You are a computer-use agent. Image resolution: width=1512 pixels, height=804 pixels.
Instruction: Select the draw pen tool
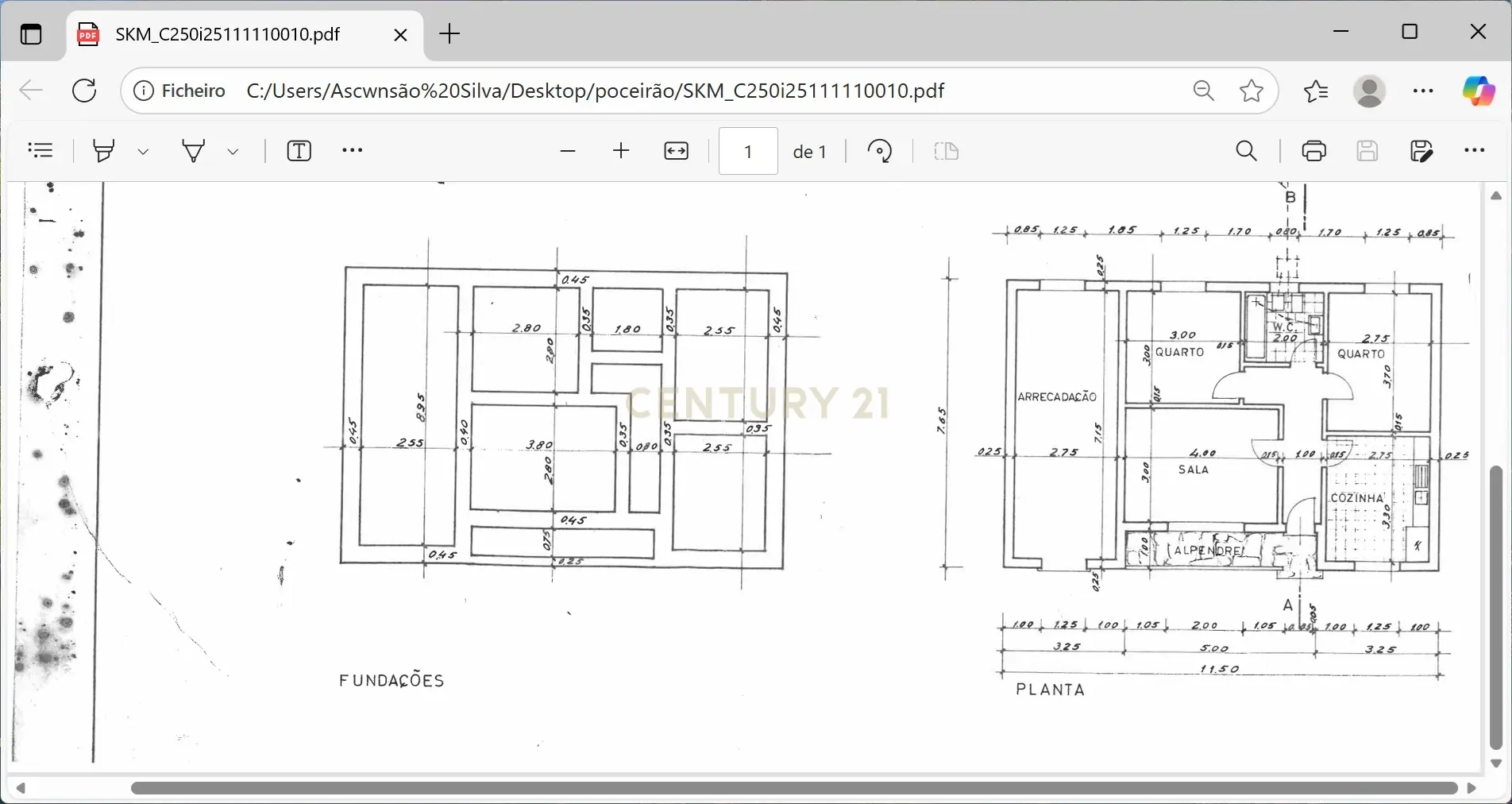194,151
